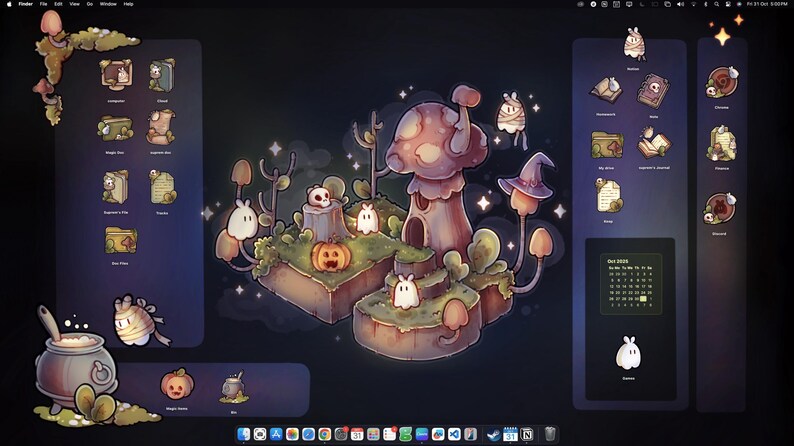Screen dimensions: 794x446
Task: Open the Help menu
Action: [x=129, y=4]
